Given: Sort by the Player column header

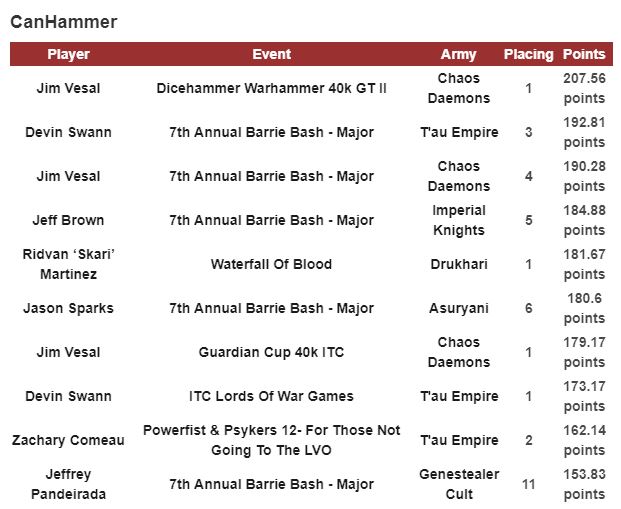Looking at the screenshot, I should [68, 54].
